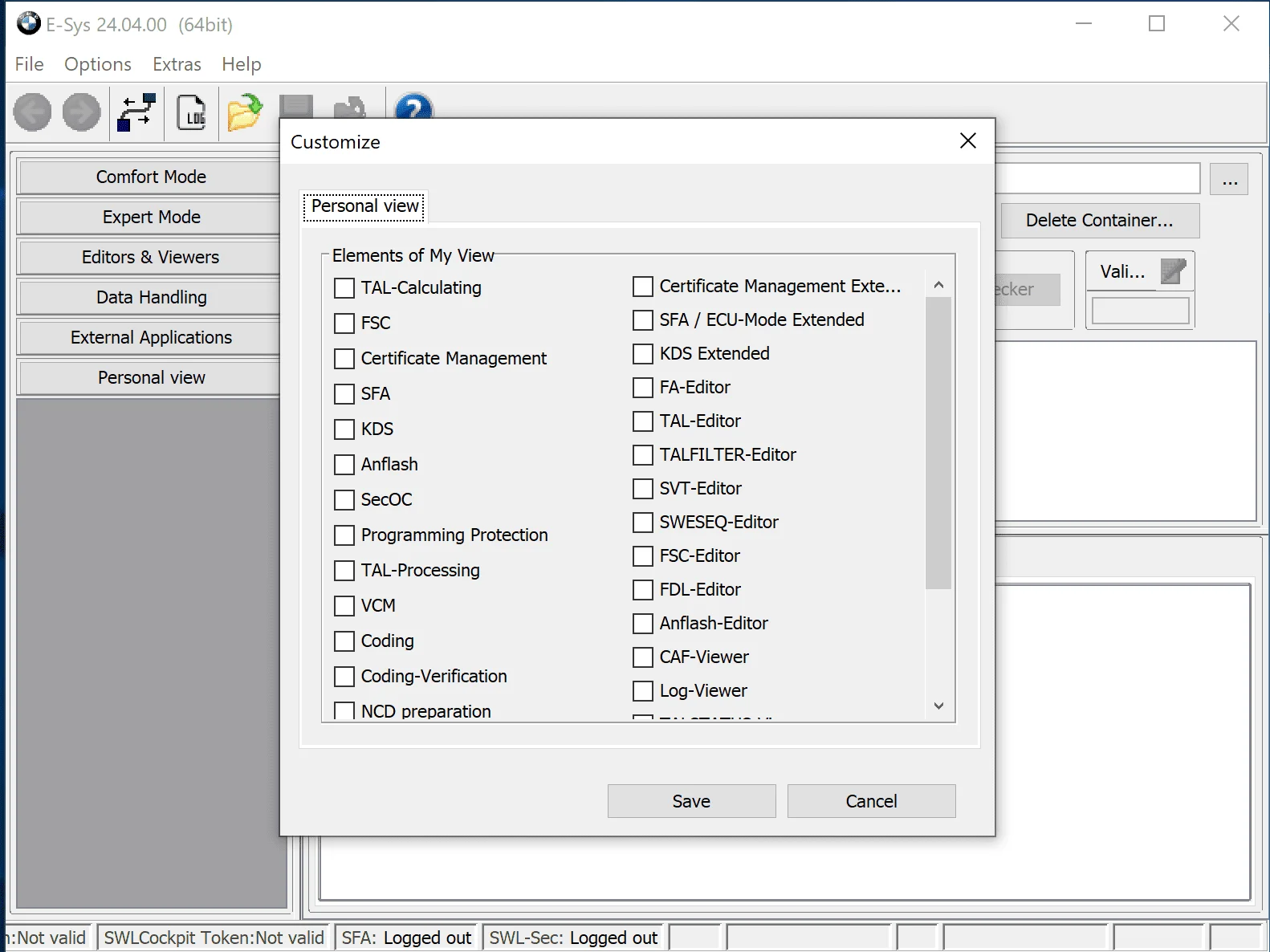Check the SVT-Editor checkbox
Viewport: 1270px width, 952px height.
click(643, 489)
